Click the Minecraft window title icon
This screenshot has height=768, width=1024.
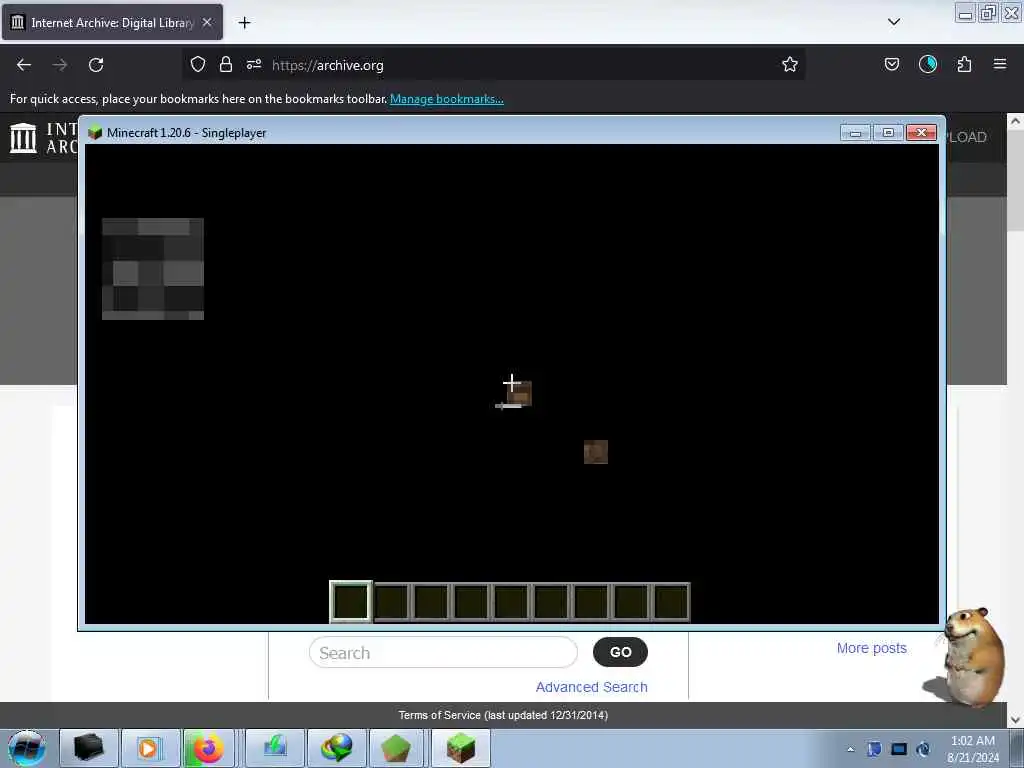pyautogui.click(x=95, y=133)
